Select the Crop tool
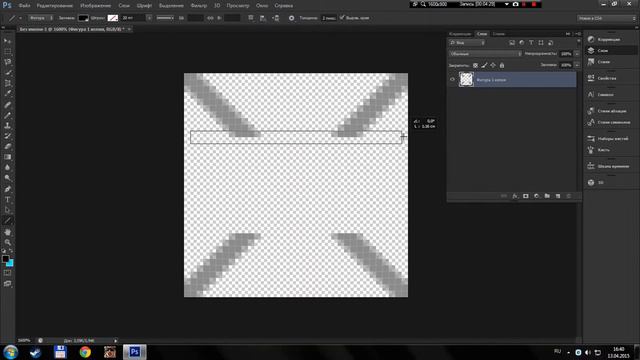This screenshot has width=640, height=360. click(7, 83)
